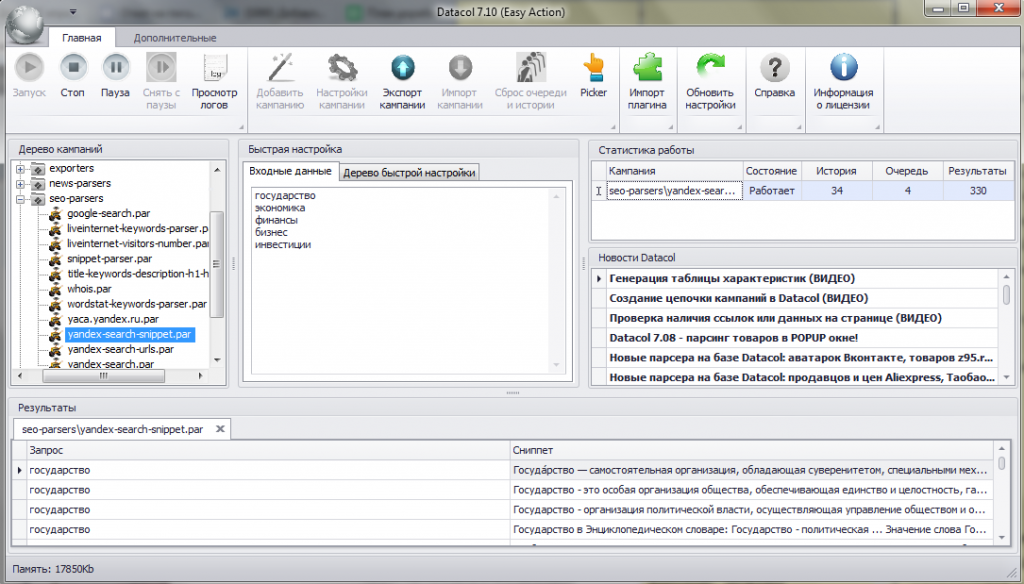
Task: Open news item Создание цепочки кампаний
Action: 738,298
